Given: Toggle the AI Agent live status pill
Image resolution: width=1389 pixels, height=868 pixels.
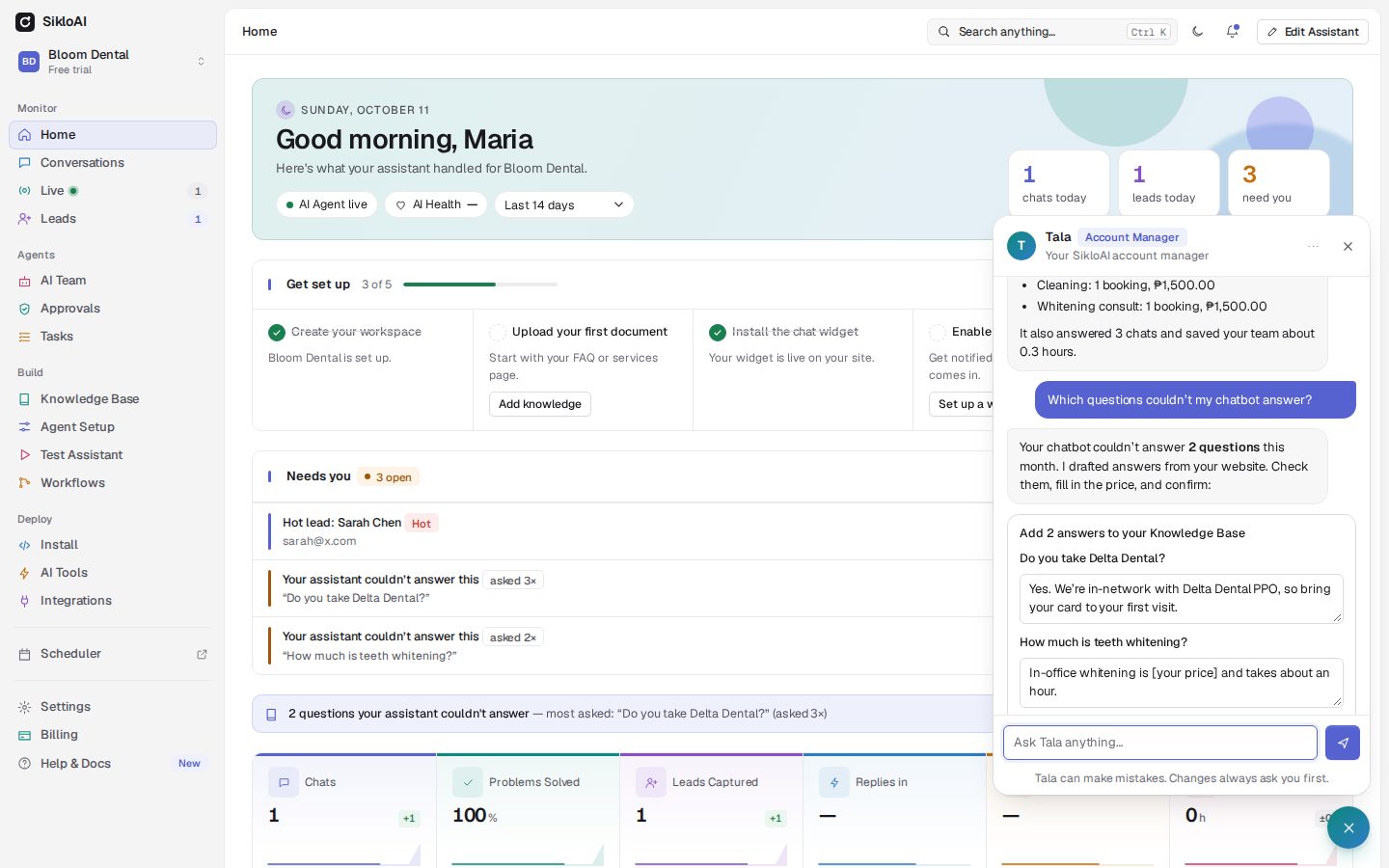Looking at the screenshot, I should (x=327, y=204).
